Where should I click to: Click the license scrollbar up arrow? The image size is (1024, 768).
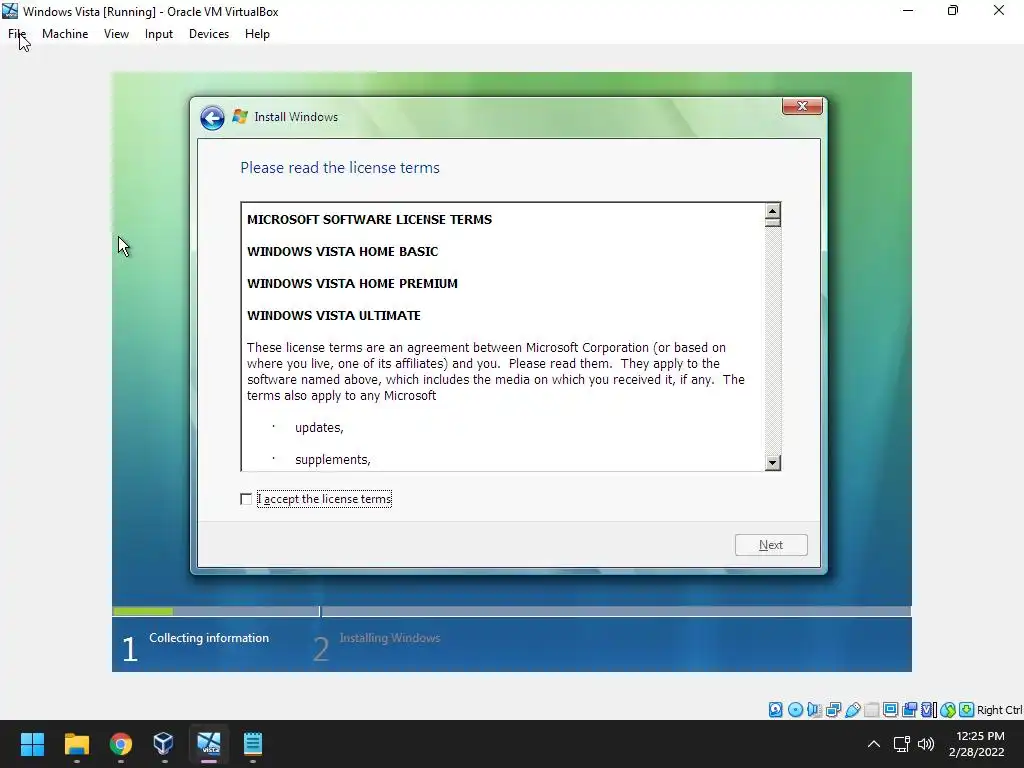tap(773, 211)
